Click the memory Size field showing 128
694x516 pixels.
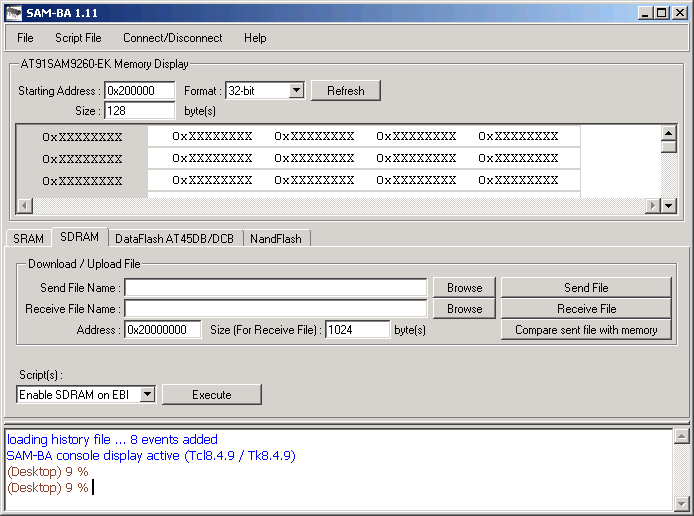click(139, 111)
